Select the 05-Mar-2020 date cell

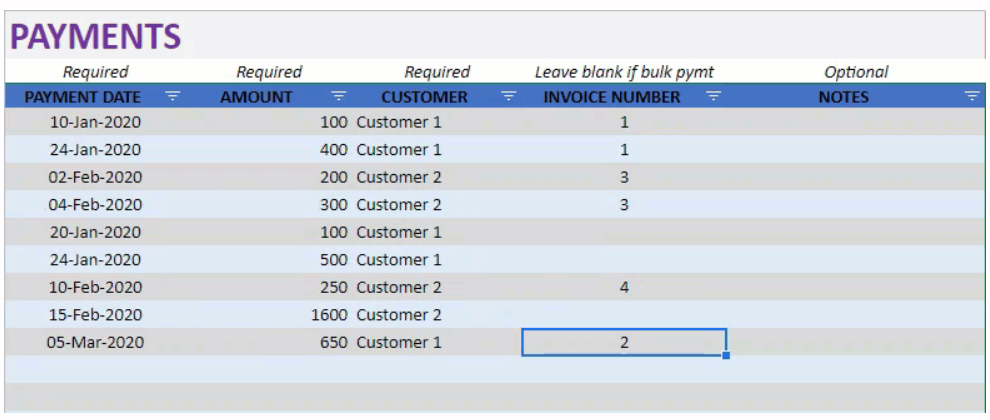pyautogui.click(x=95, y=342)
